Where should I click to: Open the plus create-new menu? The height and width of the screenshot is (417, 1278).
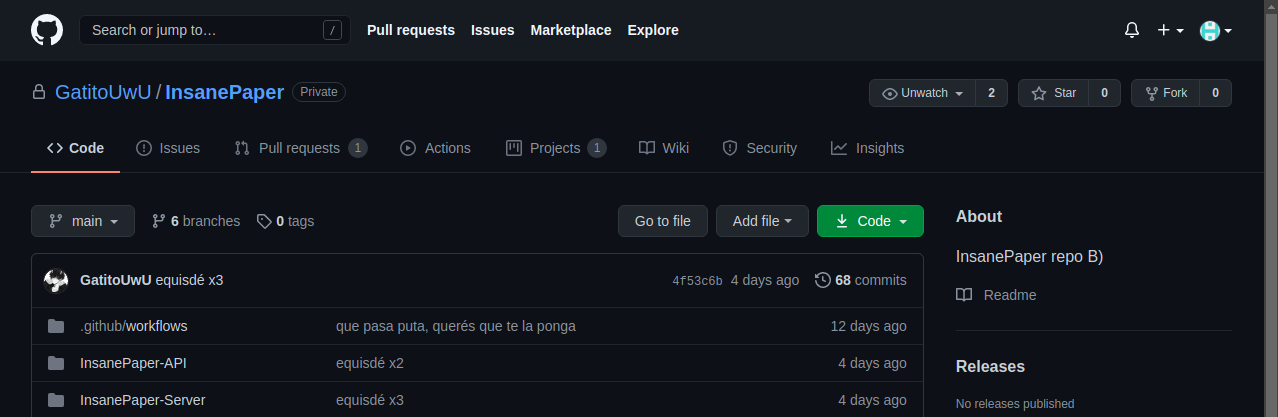[1170, 30]
